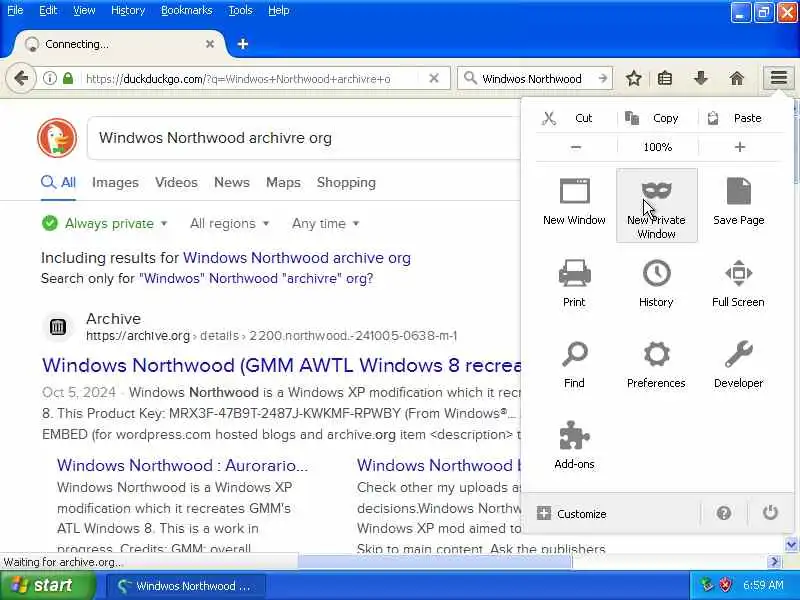Select Windwos Northwood taskbar item
Screen dimensions: 800x600
click(186, 586)
